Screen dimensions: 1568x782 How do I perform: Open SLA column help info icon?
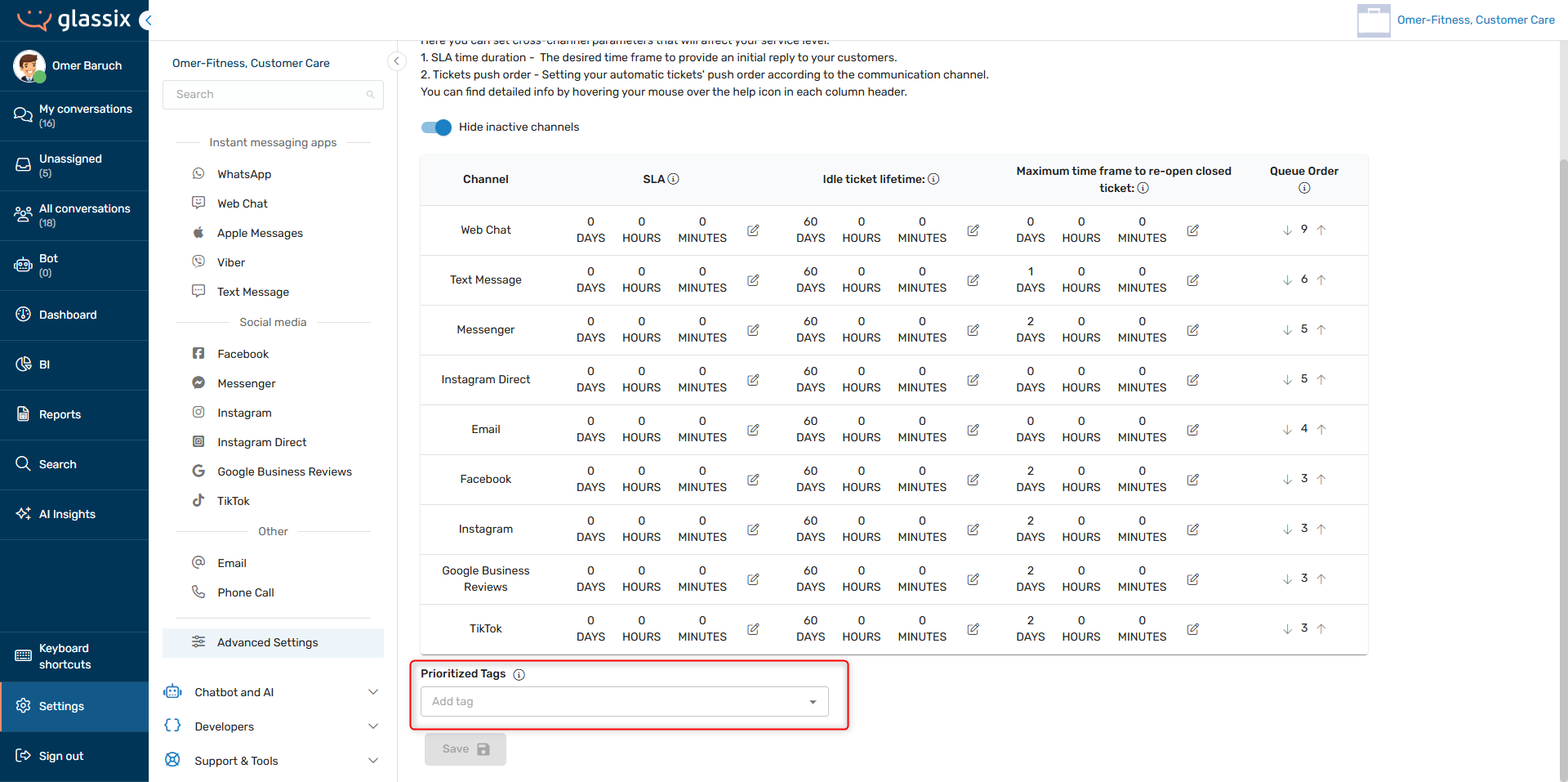[x=674, y=179]
